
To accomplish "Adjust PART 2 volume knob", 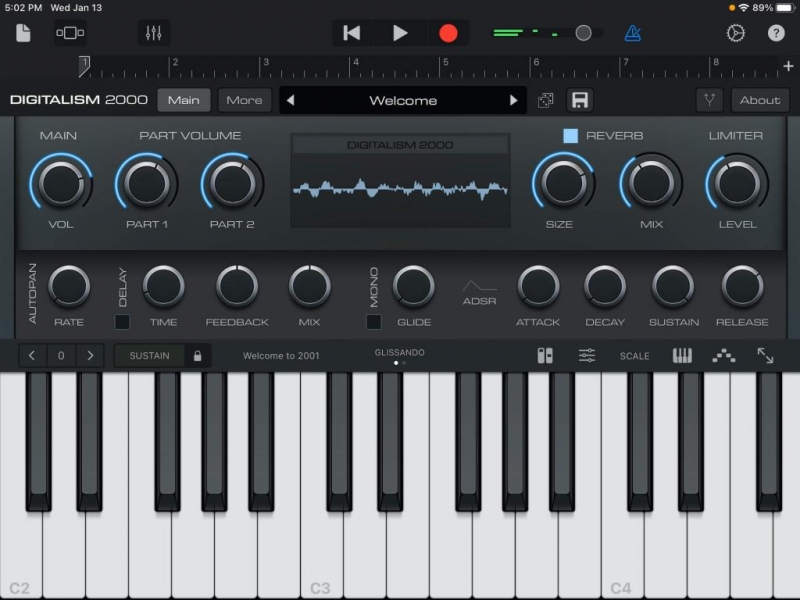I will coord(232,184).
